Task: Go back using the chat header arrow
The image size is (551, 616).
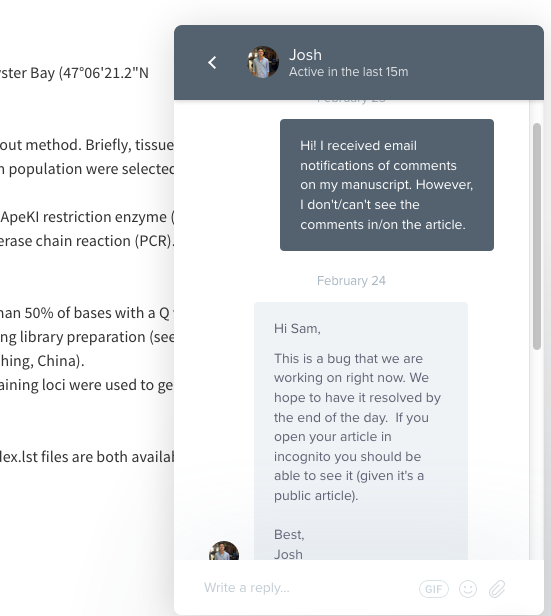Action: 212,62
